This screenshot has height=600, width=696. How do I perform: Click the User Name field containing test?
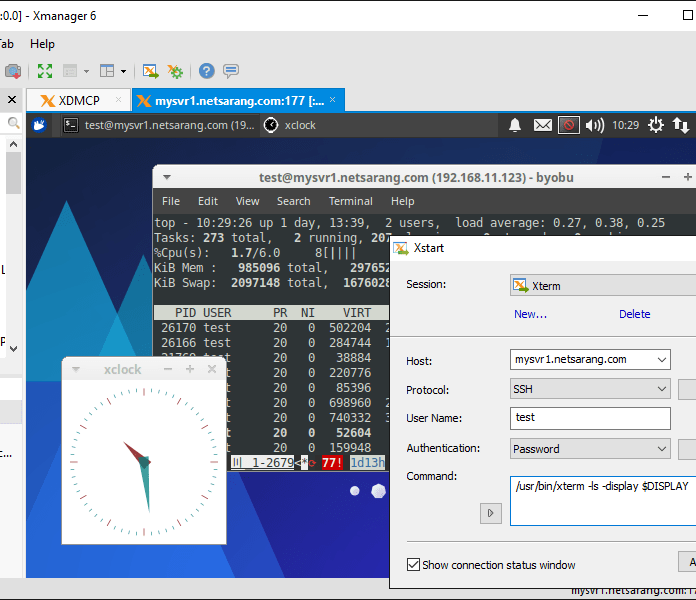(590, 418)
